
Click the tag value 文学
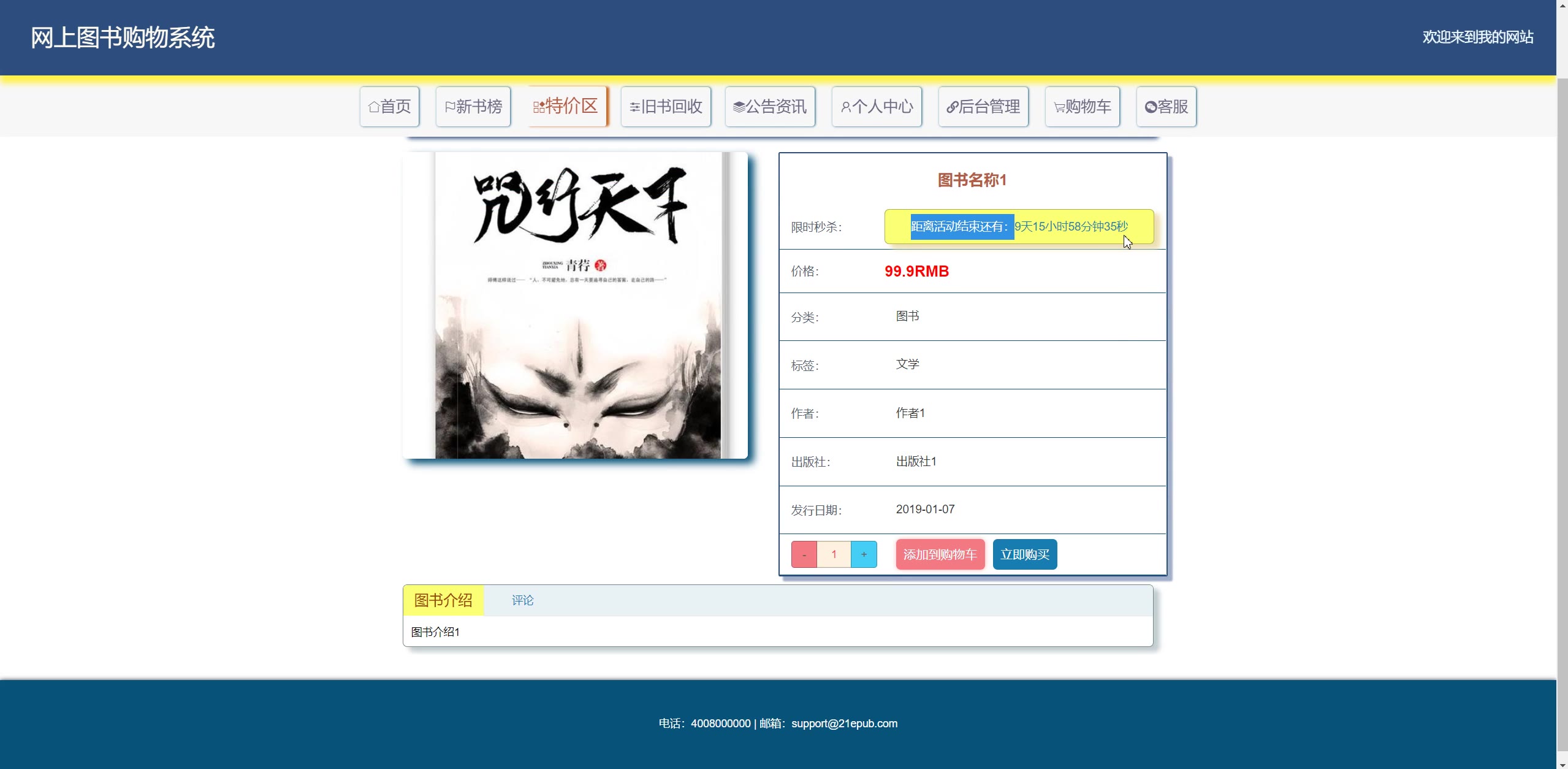907,364
